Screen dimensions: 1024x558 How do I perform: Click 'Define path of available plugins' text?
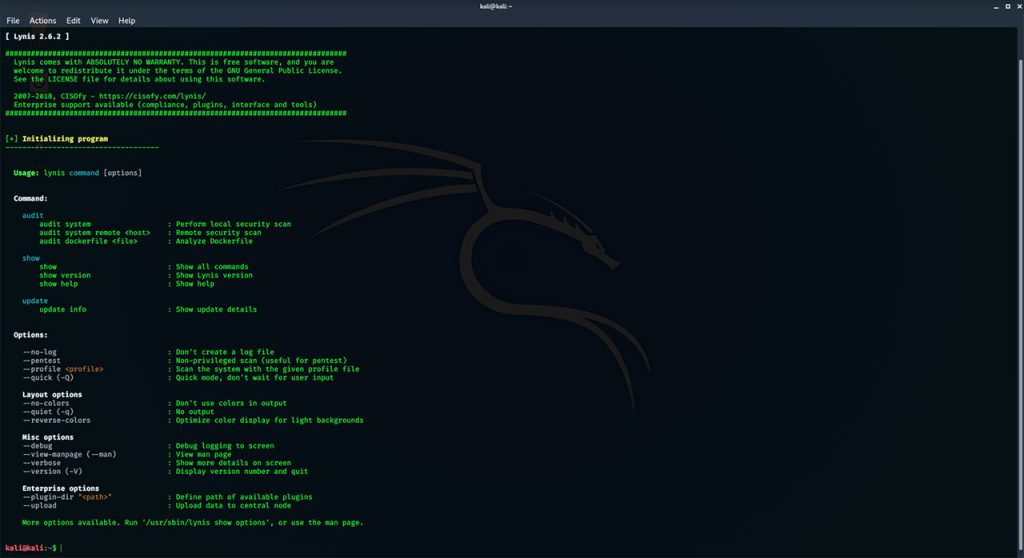[x=244, y=497]
